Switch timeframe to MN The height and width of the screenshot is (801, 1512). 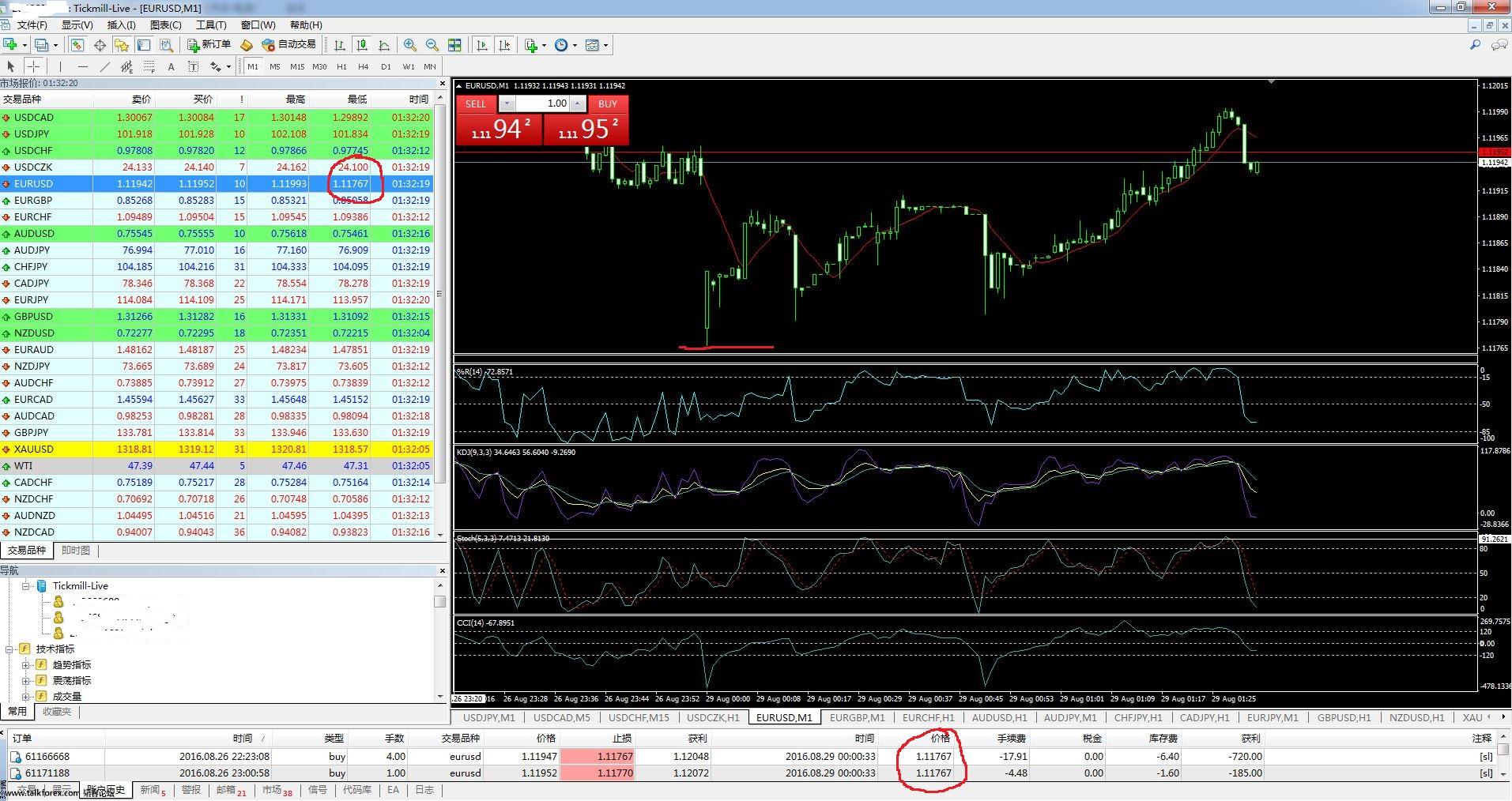[x=430, y=66]
